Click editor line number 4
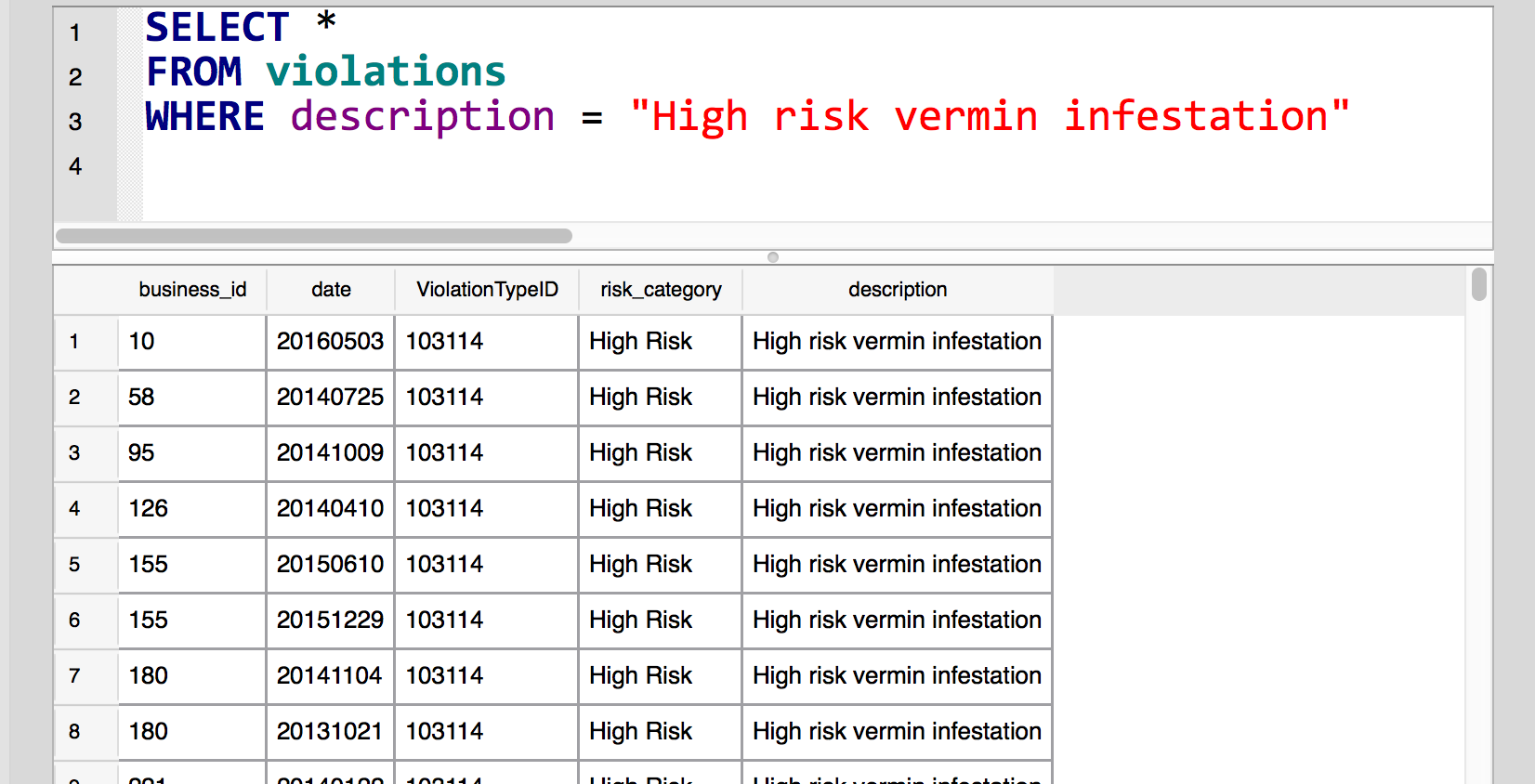Viewport: 1535px width, 784px height. point(75,166)
